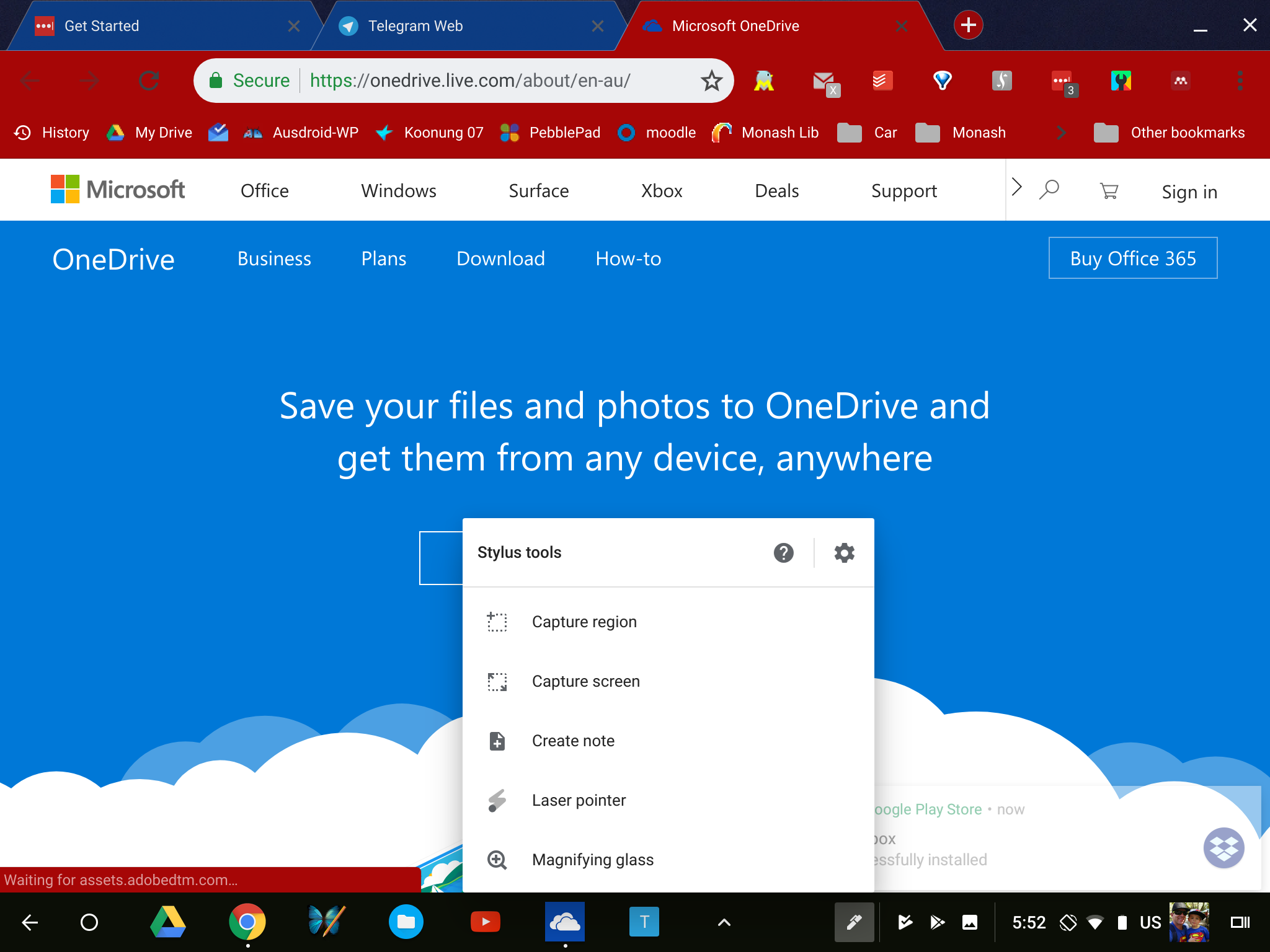Image resolution: width=1270 pixels, height=952 pixels.
Task: Open Other bookmarks folder
Action: pos(1170,133)
